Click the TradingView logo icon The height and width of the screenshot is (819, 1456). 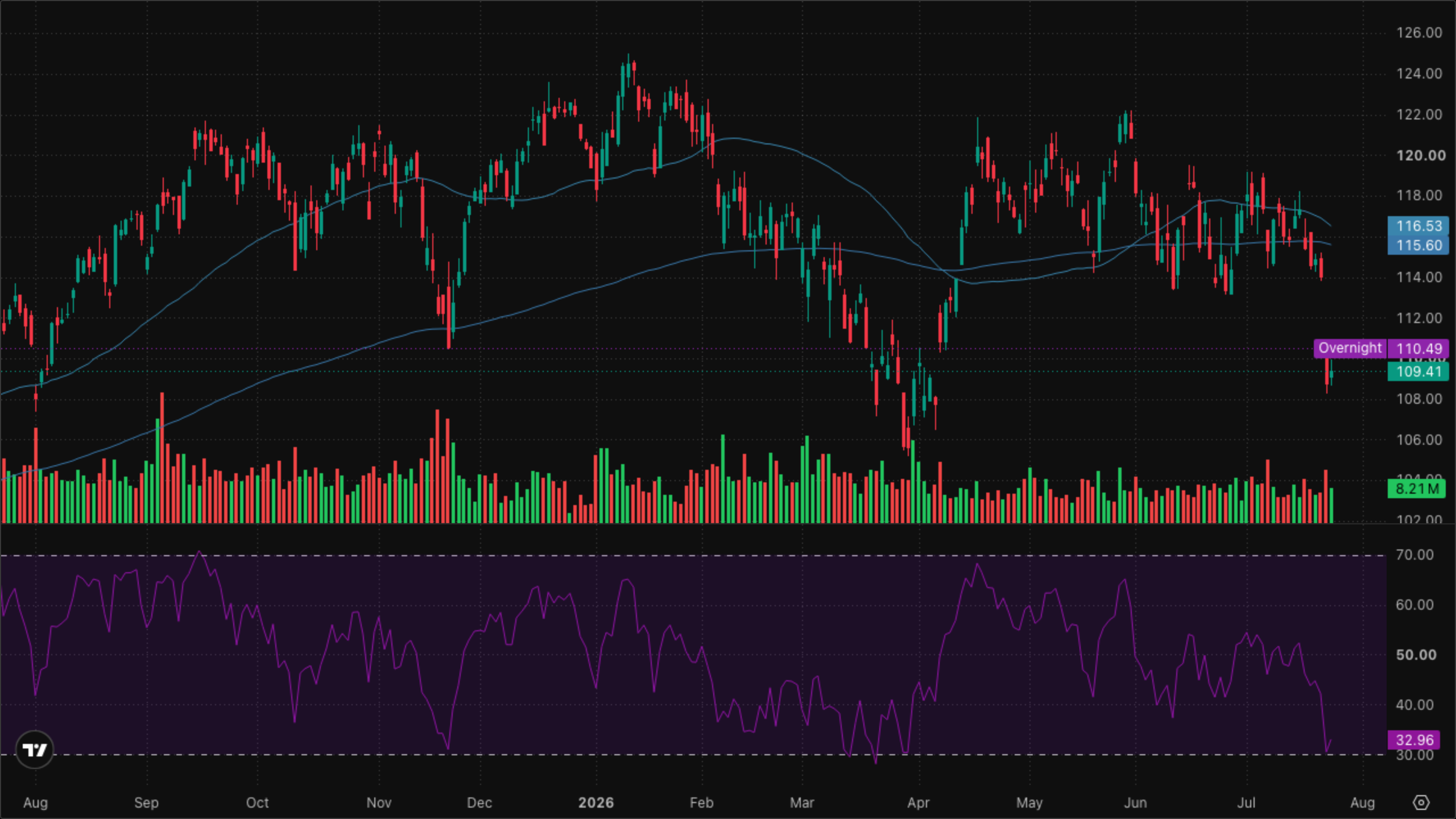click(x=35, y=750)
